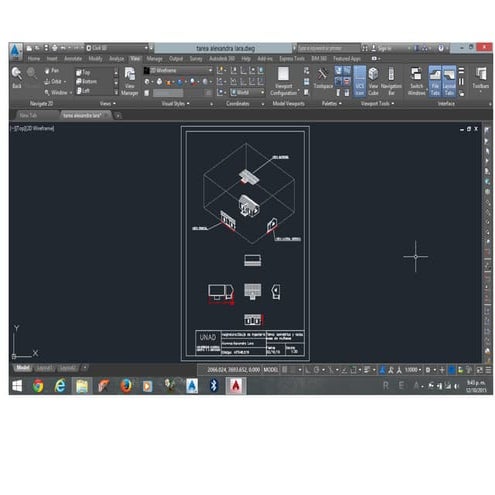Expand the Viewport Tools panel
This screenshot has width=495, height=495.
pyautogui.click(x=377, y=104)
